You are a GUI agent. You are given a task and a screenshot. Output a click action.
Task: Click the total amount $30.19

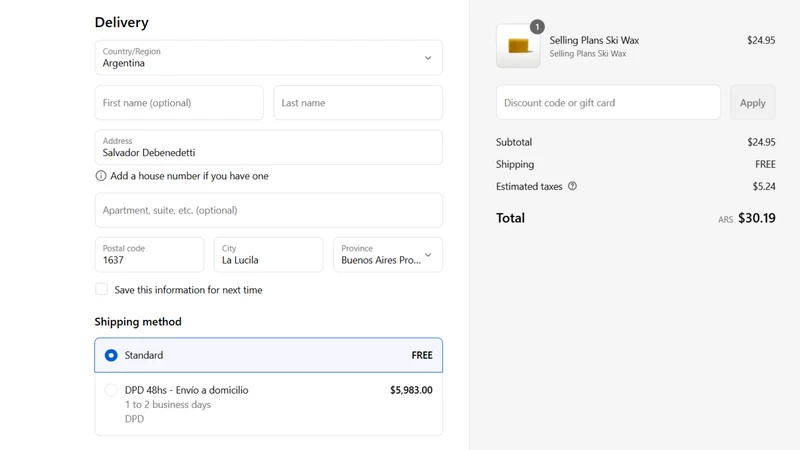757,218
